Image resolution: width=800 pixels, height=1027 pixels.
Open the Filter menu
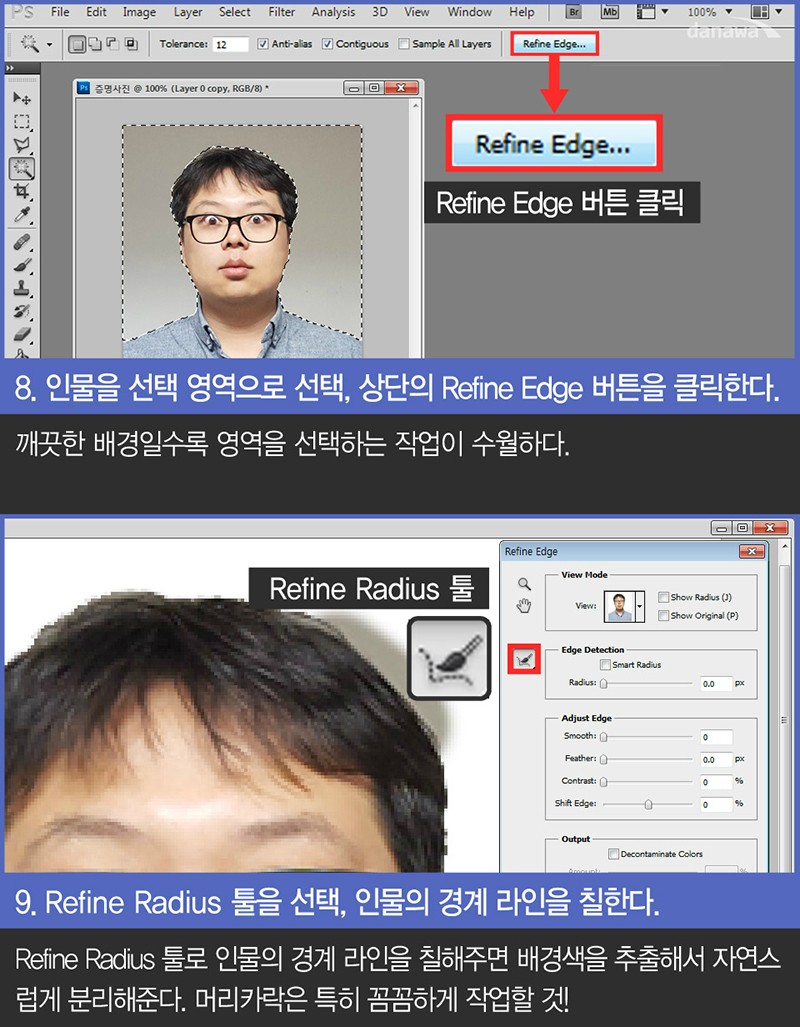tap(282, 12)
